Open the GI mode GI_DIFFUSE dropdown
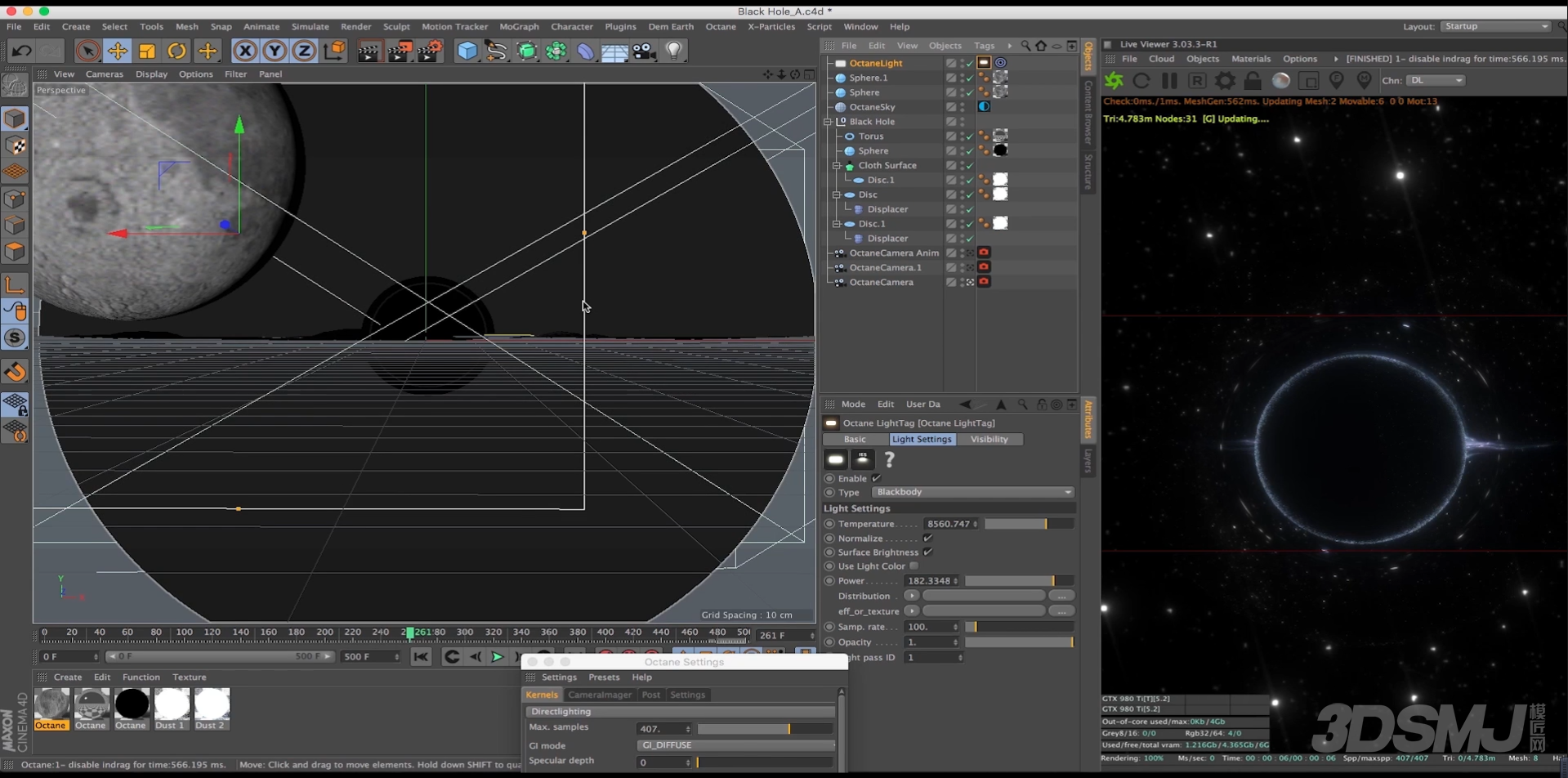 click(x=735, y=745)
